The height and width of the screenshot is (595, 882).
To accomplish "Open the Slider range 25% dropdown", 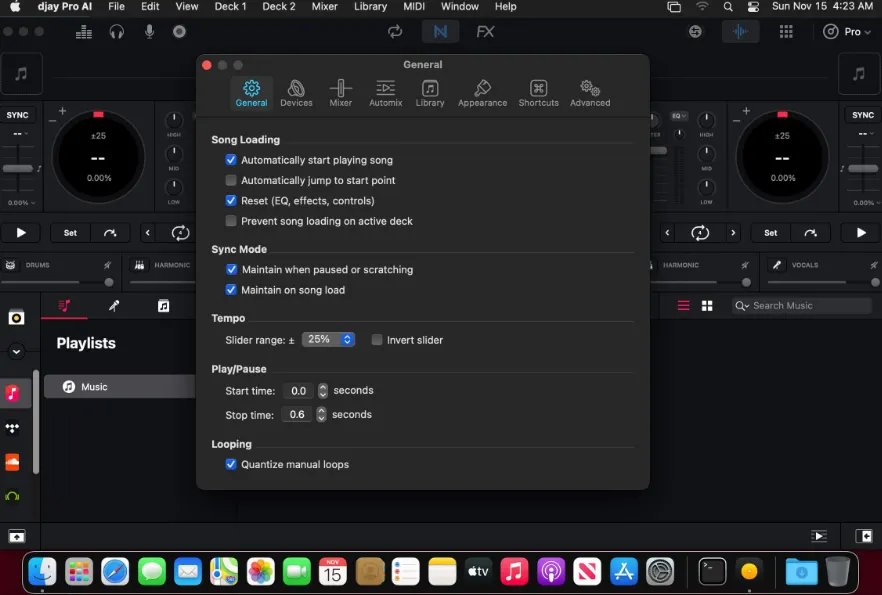I will tap(328, 339).
